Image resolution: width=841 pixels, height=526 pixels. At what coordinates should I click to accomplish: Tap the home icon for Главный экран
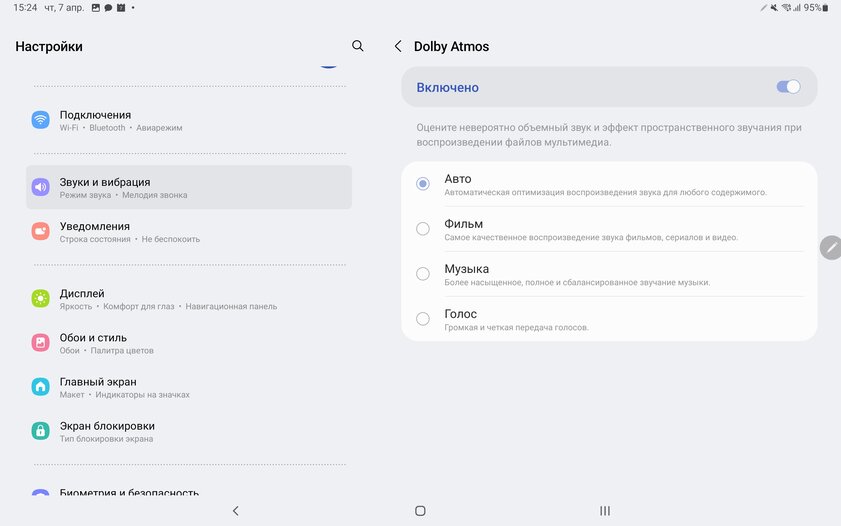pyautogui.click(x=41, y=386)
